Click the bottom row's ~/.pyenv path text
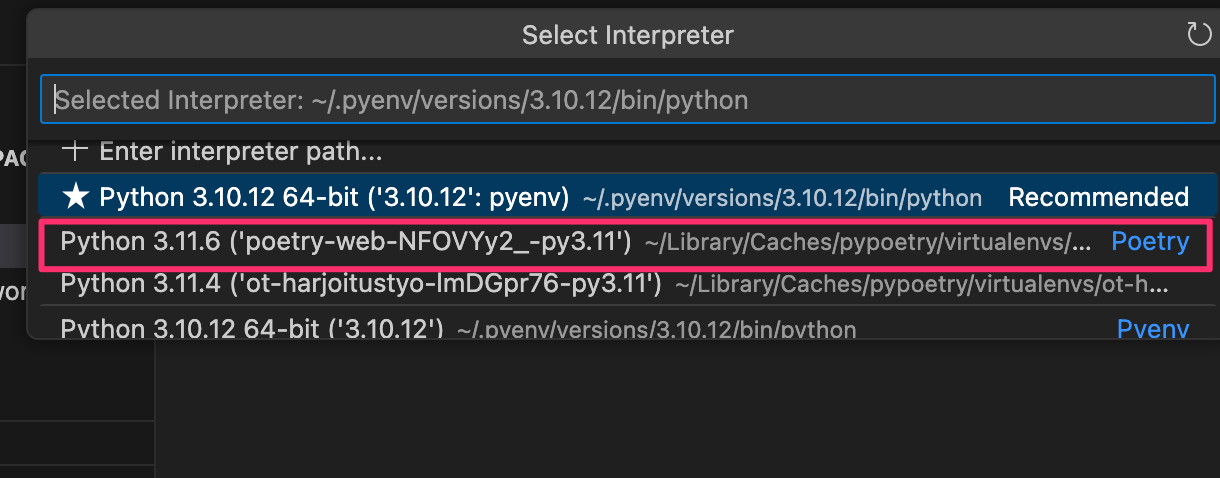Image resolution: width=1220 pixels, height=478 pixels. point(656,329)
